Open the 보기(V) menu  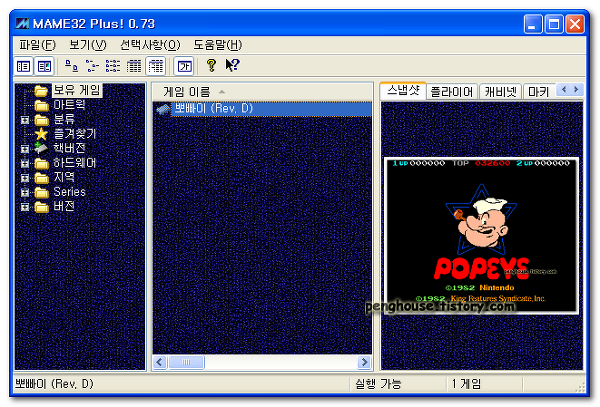87,45
